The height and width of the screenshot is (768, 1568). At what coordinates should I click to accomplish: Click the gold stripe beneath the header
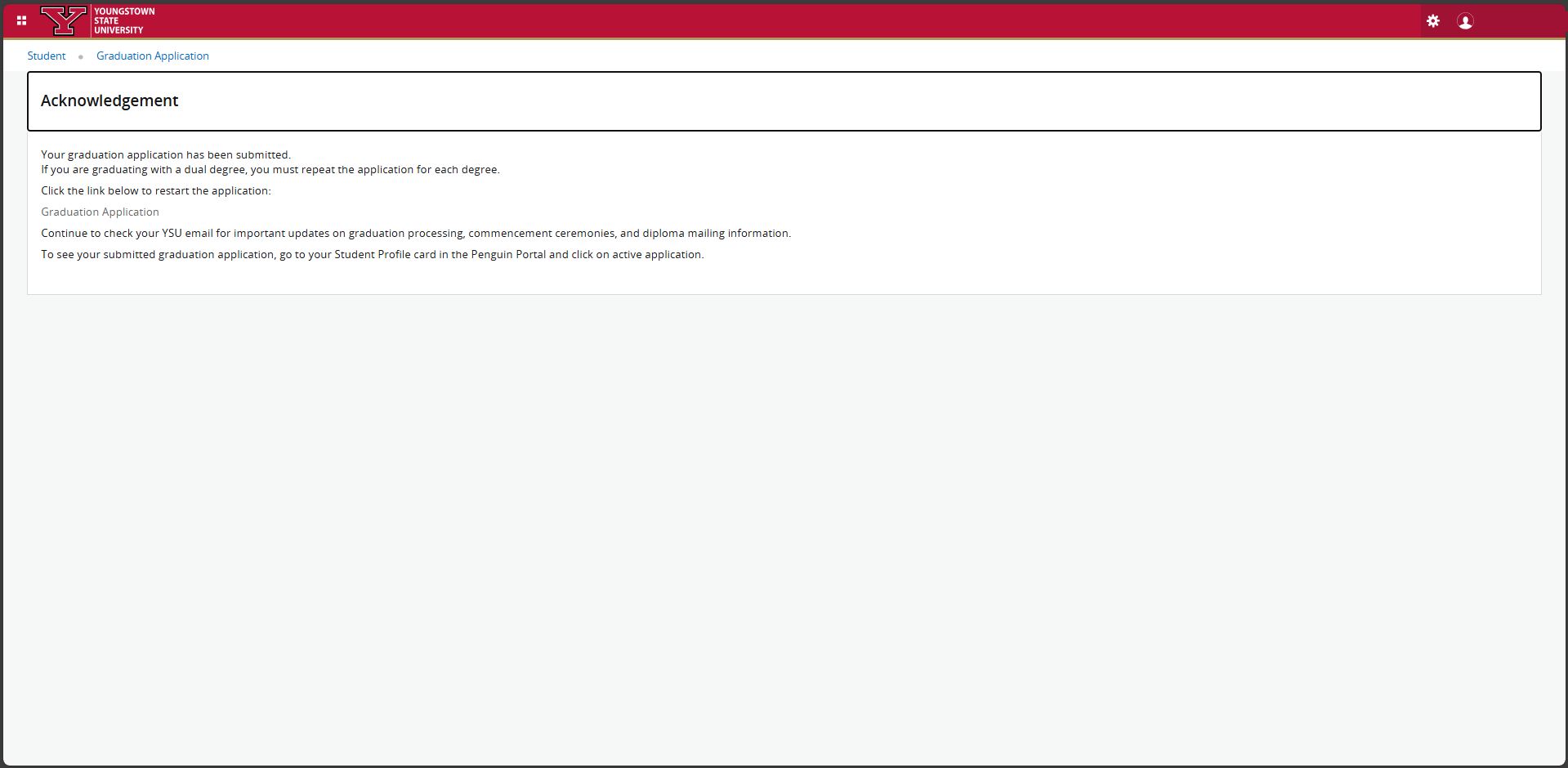point(735,38)
